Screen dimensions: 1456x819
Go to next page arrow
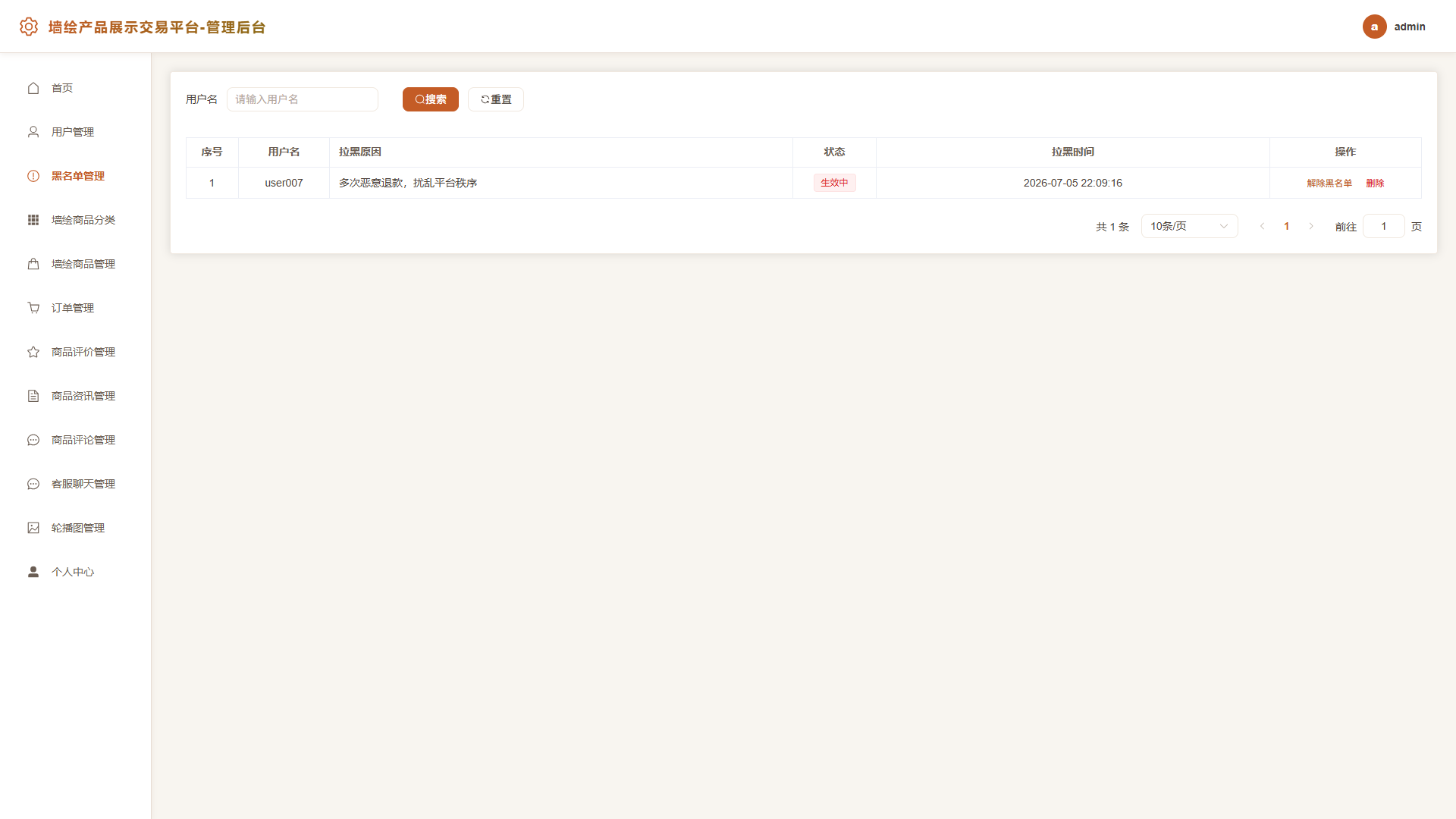1311,226
